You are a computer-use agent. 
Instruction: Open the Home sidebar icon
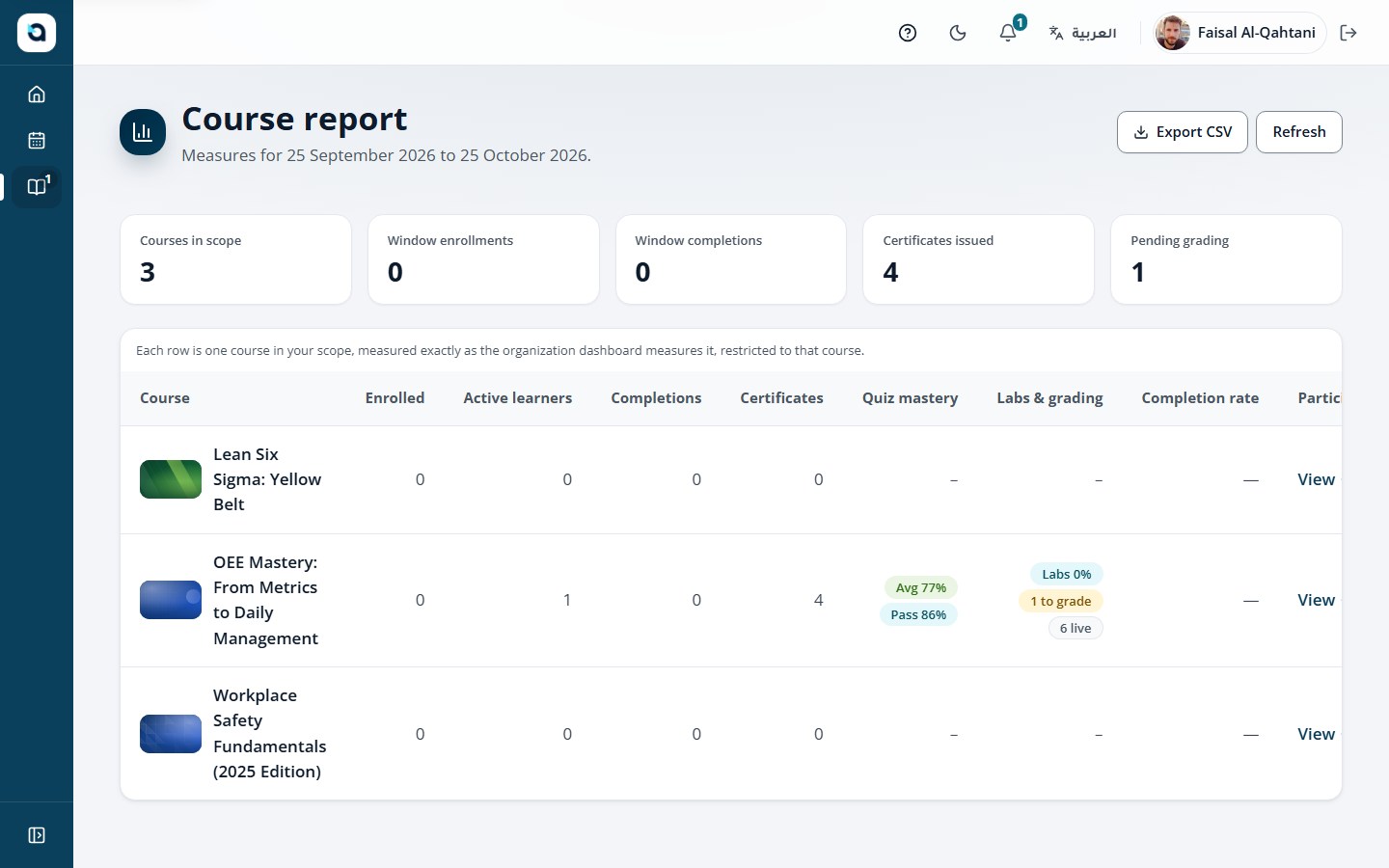click(37, 95)
